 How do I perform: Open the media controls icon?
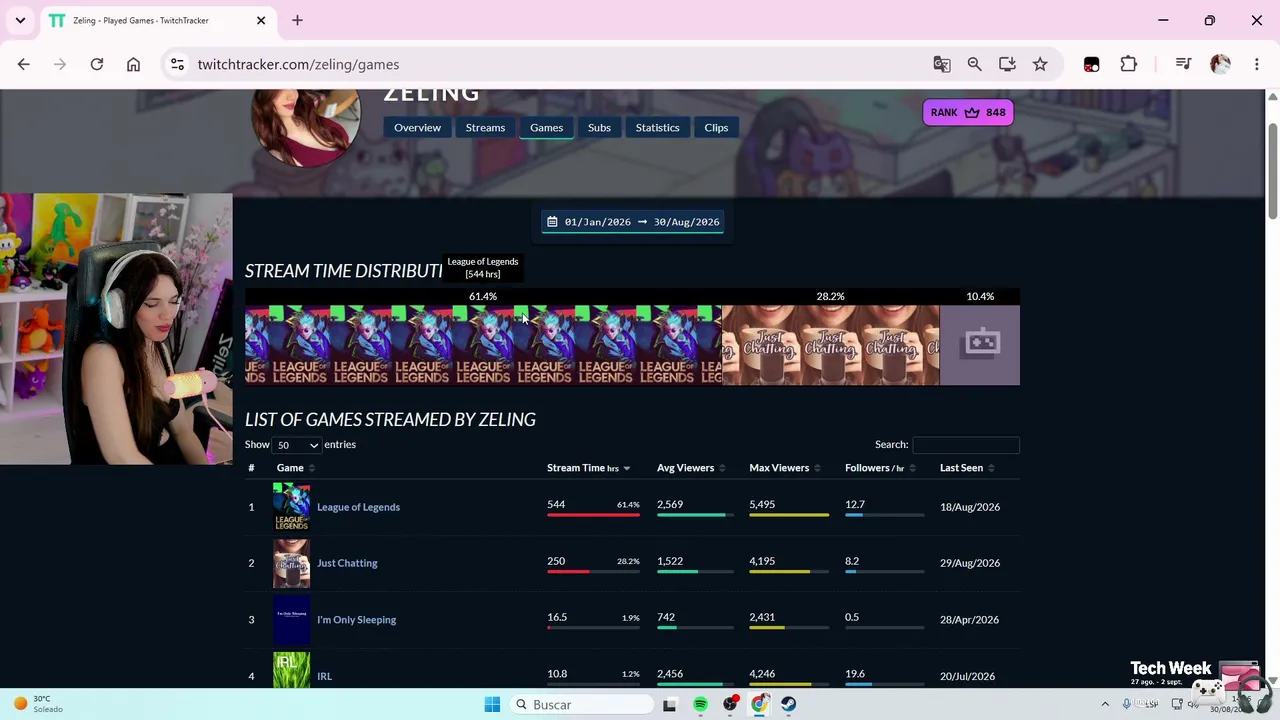[1183, 64]
